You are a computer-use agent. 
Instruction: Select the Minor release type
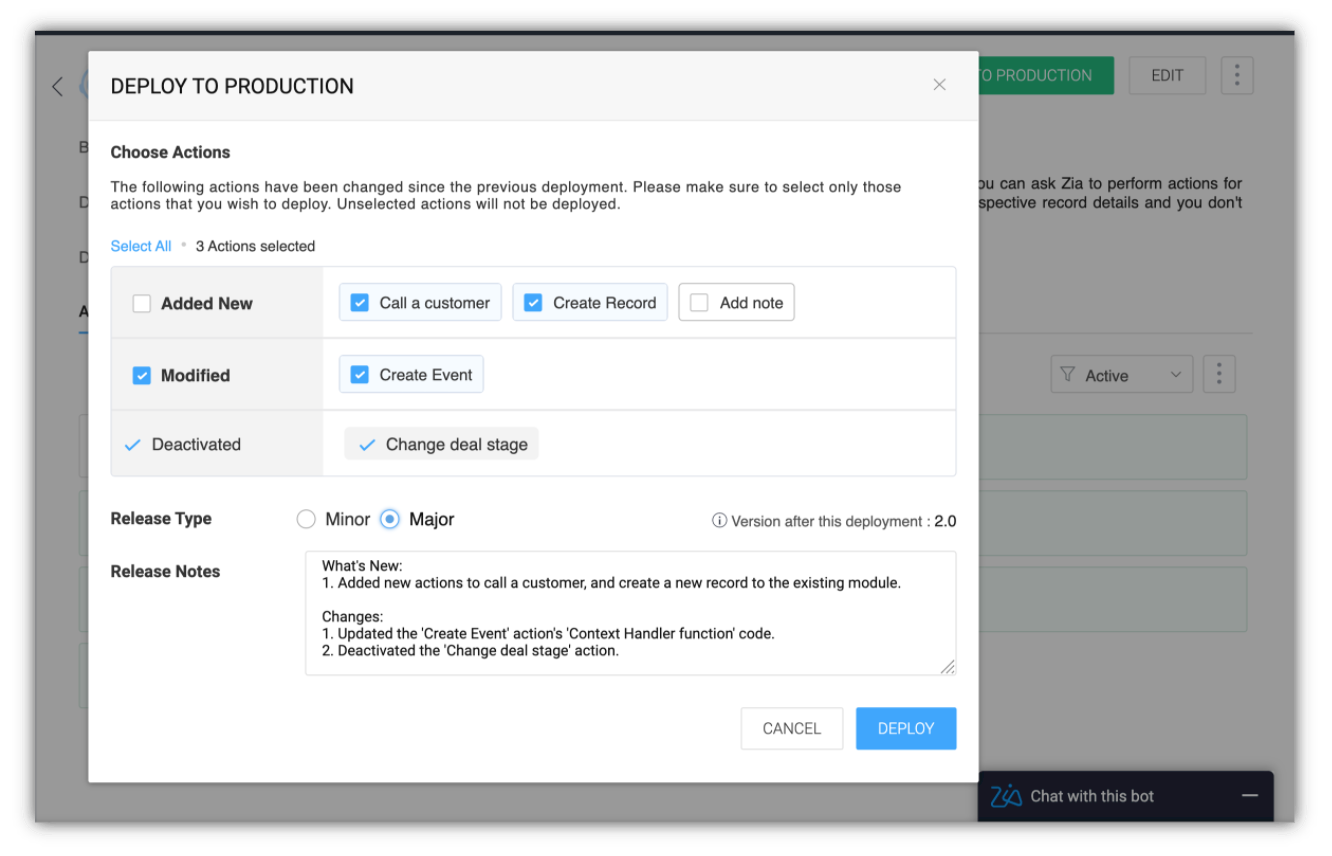coord(306,520)
